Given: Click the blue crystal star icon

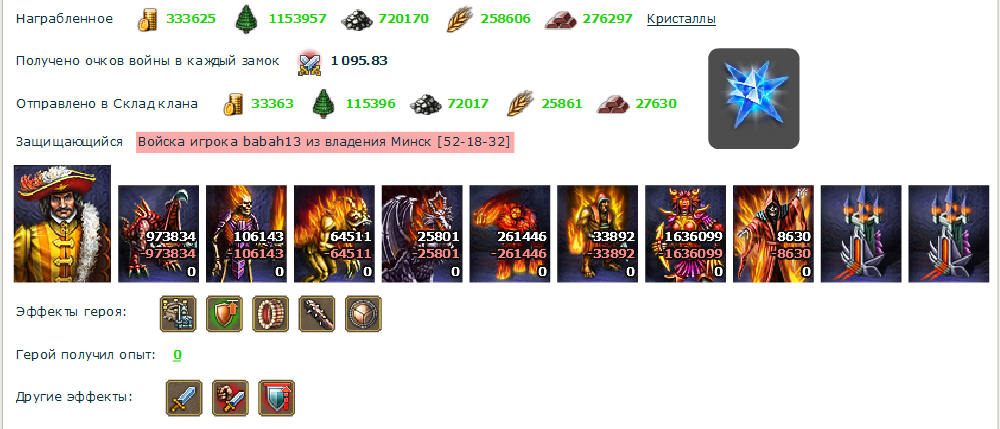Looking at the screenshot, I should [x=753, y=98].
